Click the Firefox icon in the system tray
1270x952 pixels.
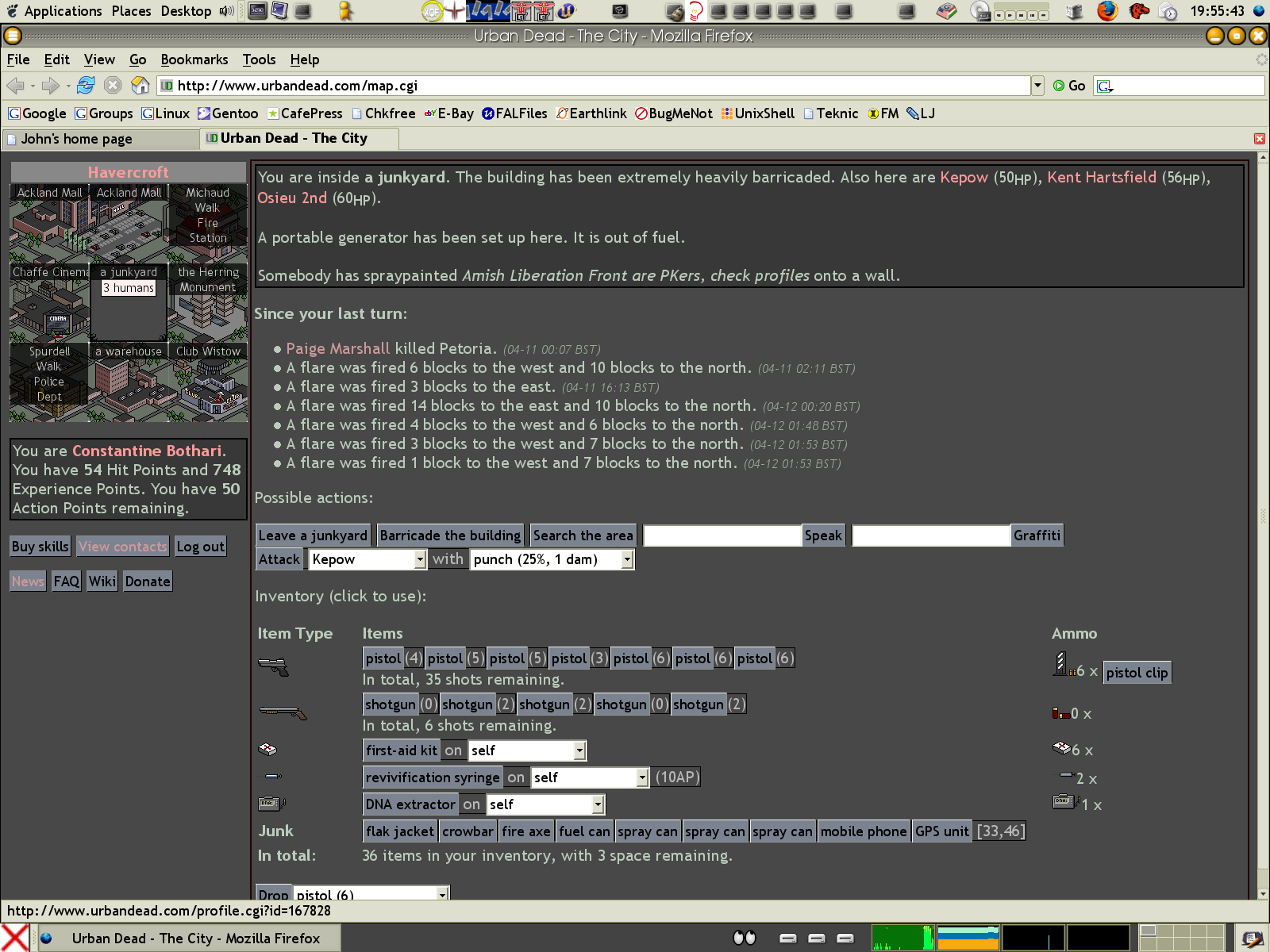(x=1107, y=11)
